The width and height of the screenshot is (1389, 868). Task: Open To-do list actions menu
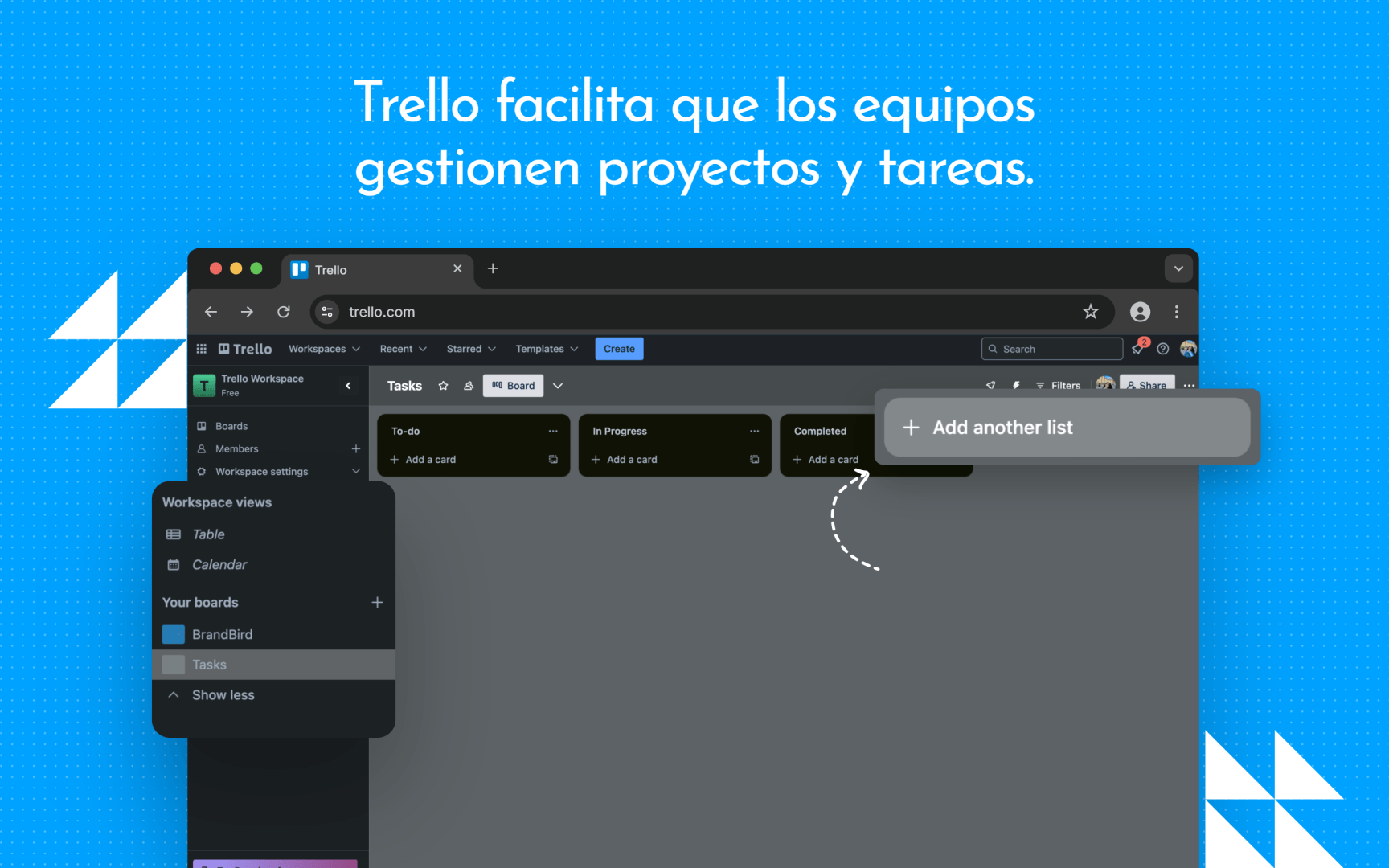(x=553, y=431)
